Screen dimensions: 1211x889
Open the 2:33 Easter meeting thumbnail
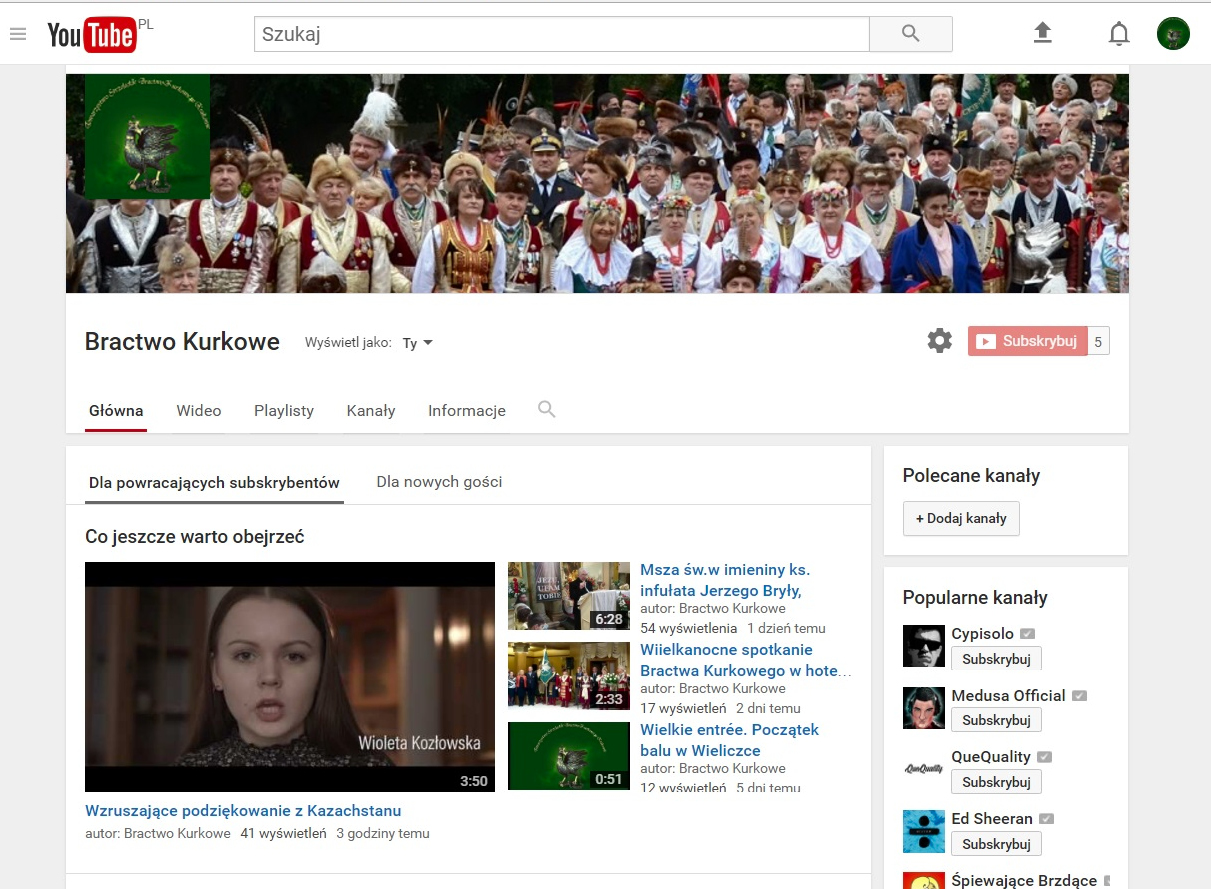click(569, 676)
